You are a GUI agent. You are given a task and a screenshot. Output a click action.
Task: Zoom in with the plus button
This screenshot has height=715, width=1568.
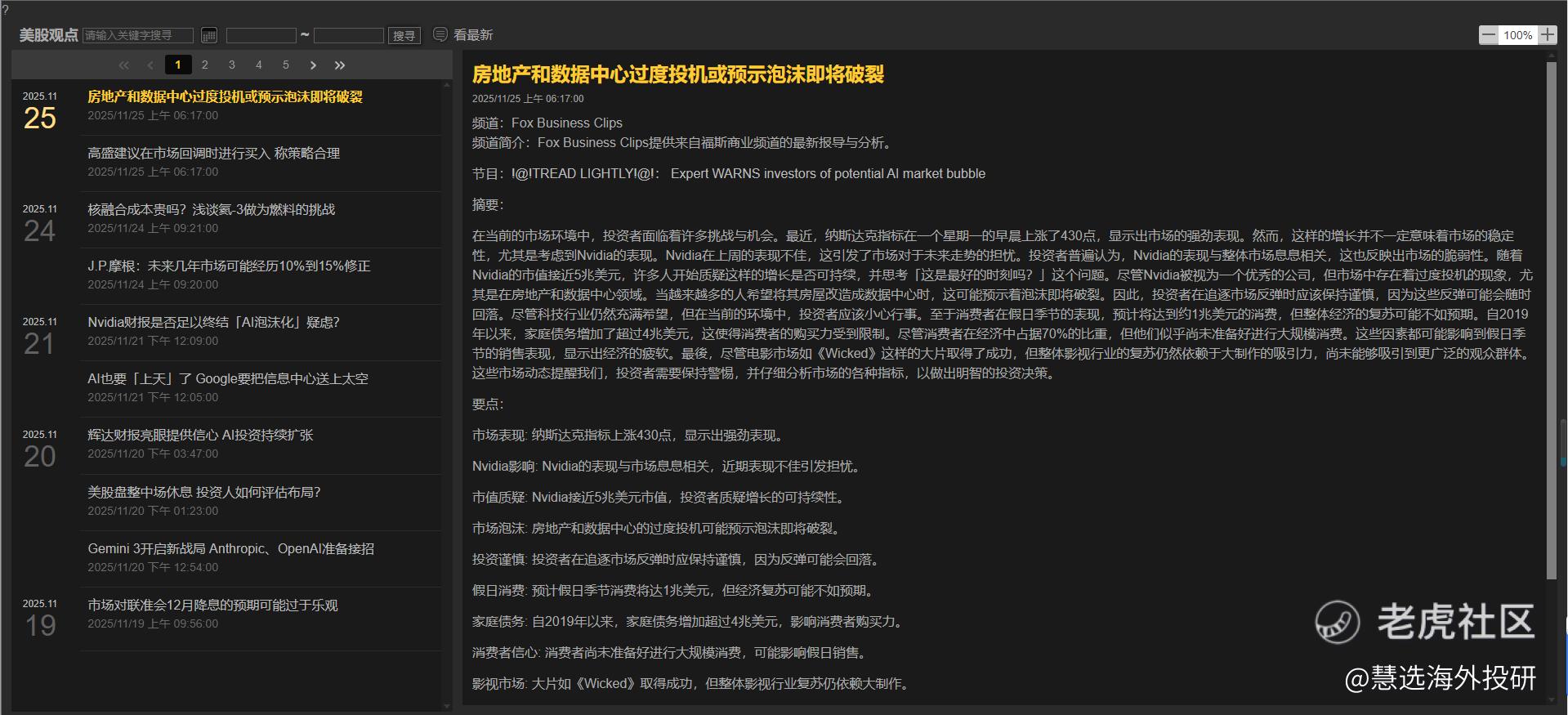pyautogui.click(x=1548, y=35)
